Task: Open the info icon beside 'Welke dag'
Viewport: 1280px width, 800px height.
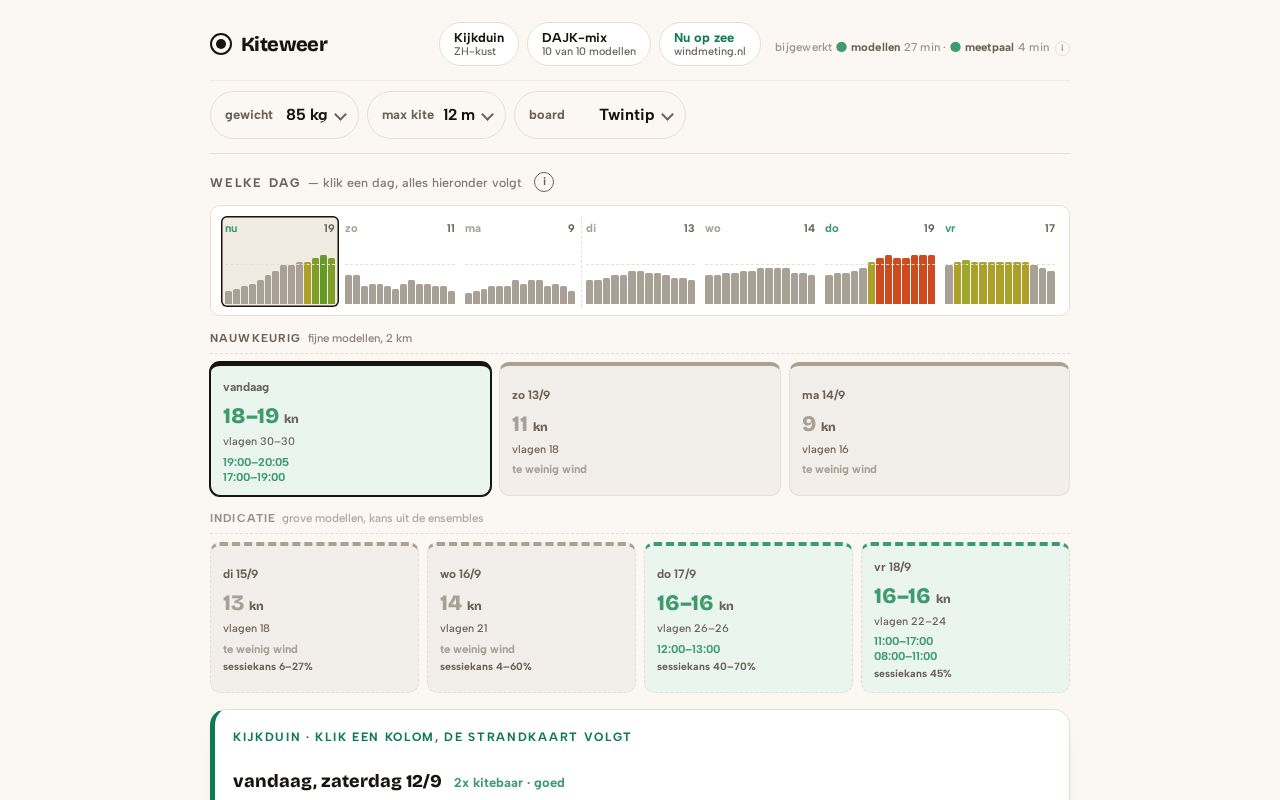Action: tap(544, 182)
